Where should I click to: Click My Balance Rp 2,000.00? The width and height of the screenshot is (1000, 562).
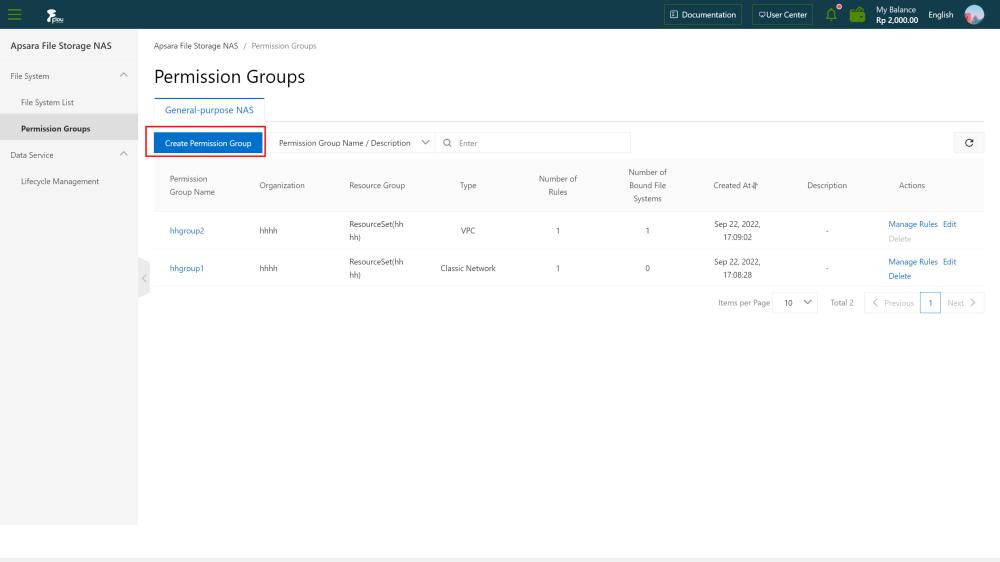(897, 15)
